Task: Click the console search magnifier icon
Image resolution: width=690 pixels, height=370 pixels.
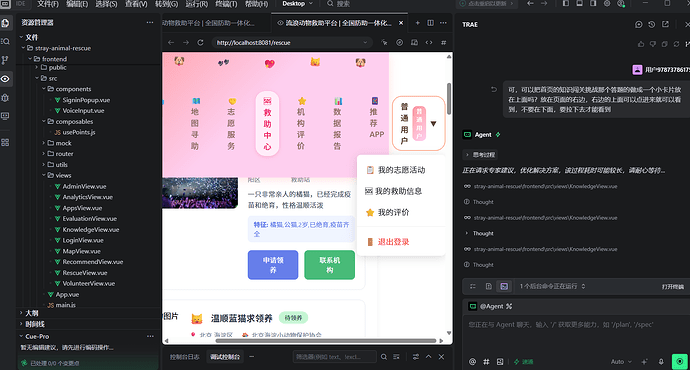Action: point(384,357)
